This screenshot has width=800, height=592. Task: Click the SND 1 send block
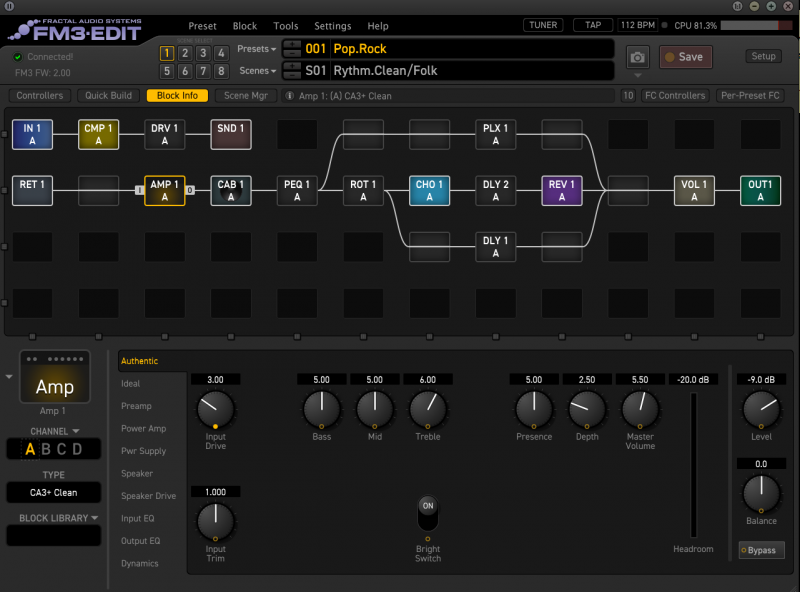[230, 134]
